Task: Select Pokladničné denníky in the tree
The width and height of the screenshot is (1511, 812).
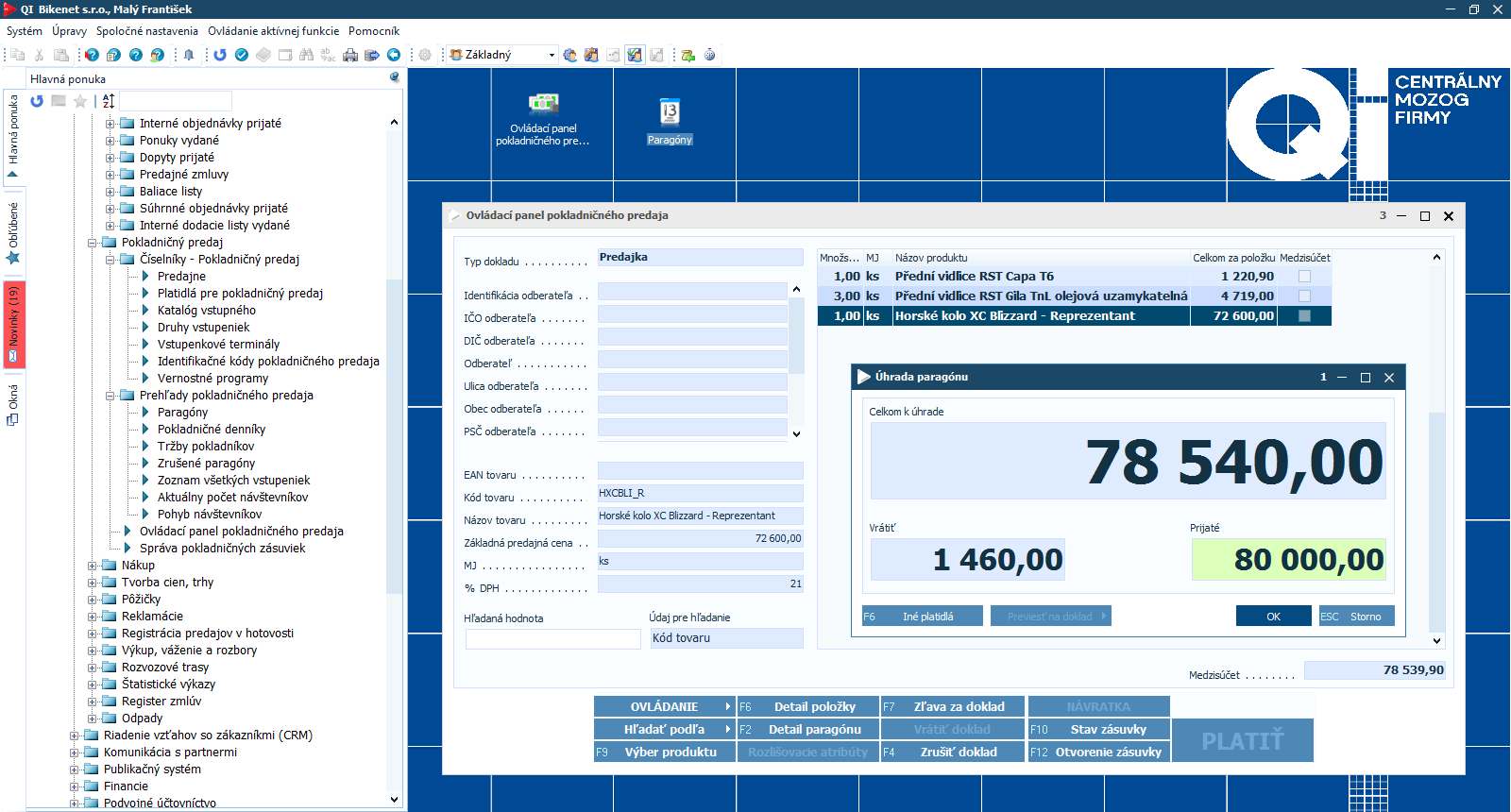Action: pyautogui.click(x=211, y=430)
